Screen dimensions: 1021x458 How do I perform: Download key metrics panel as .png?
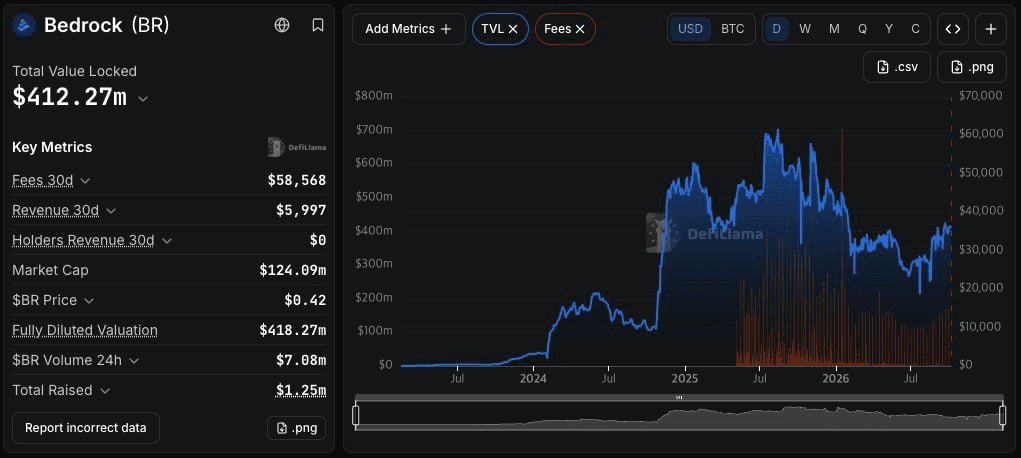click(x=296, y=428)
